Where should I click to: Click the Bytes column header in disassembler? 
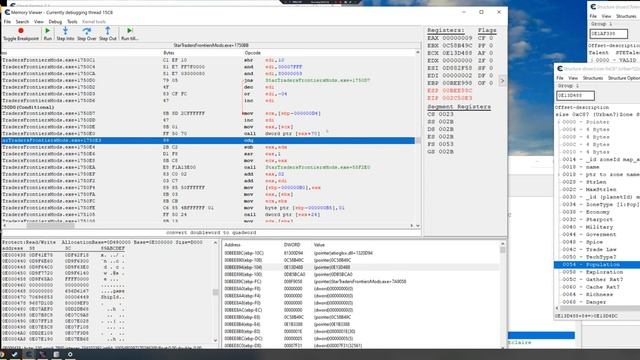(x=169, y=53)
